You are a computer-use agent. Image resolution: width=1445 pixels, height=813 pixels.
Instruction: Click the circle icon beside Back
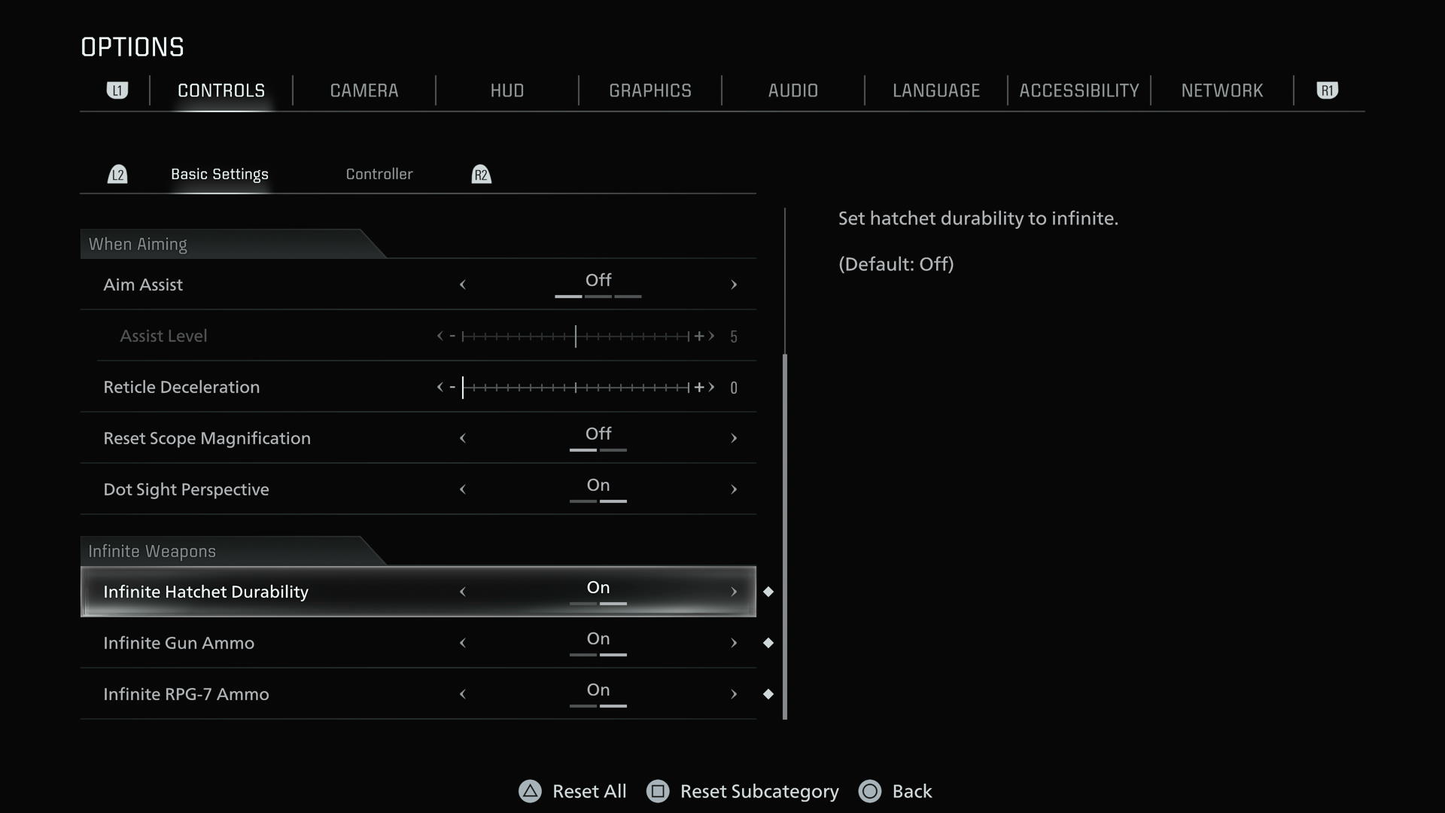tap(870, 791)
